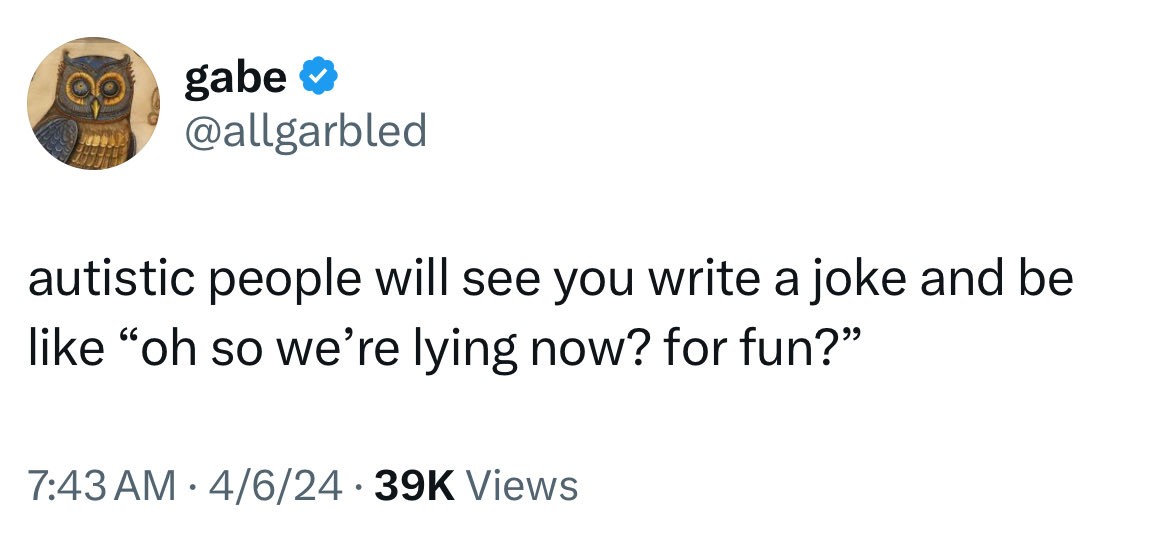Image resolution: width=1152 pixels, height=536 pixels.
Task: Click the display name "gabe"
Action: [235, 77]
